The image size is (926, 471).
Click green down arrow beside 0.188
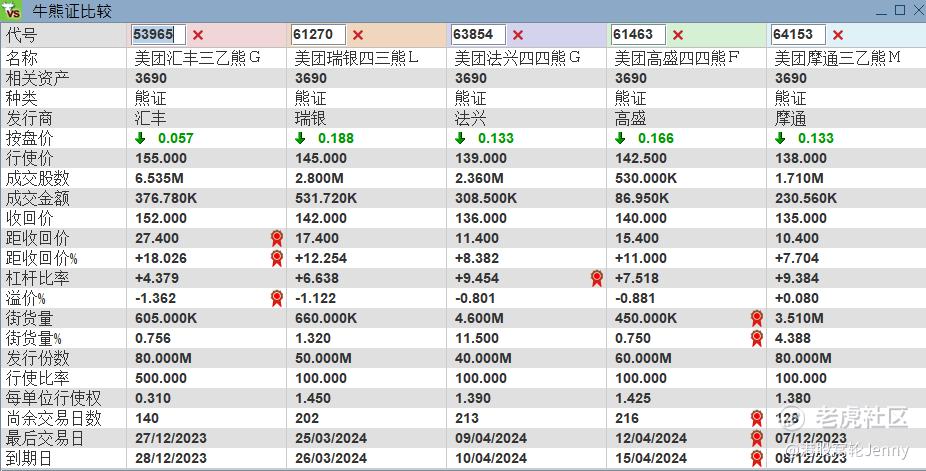[x=300, y=138]
